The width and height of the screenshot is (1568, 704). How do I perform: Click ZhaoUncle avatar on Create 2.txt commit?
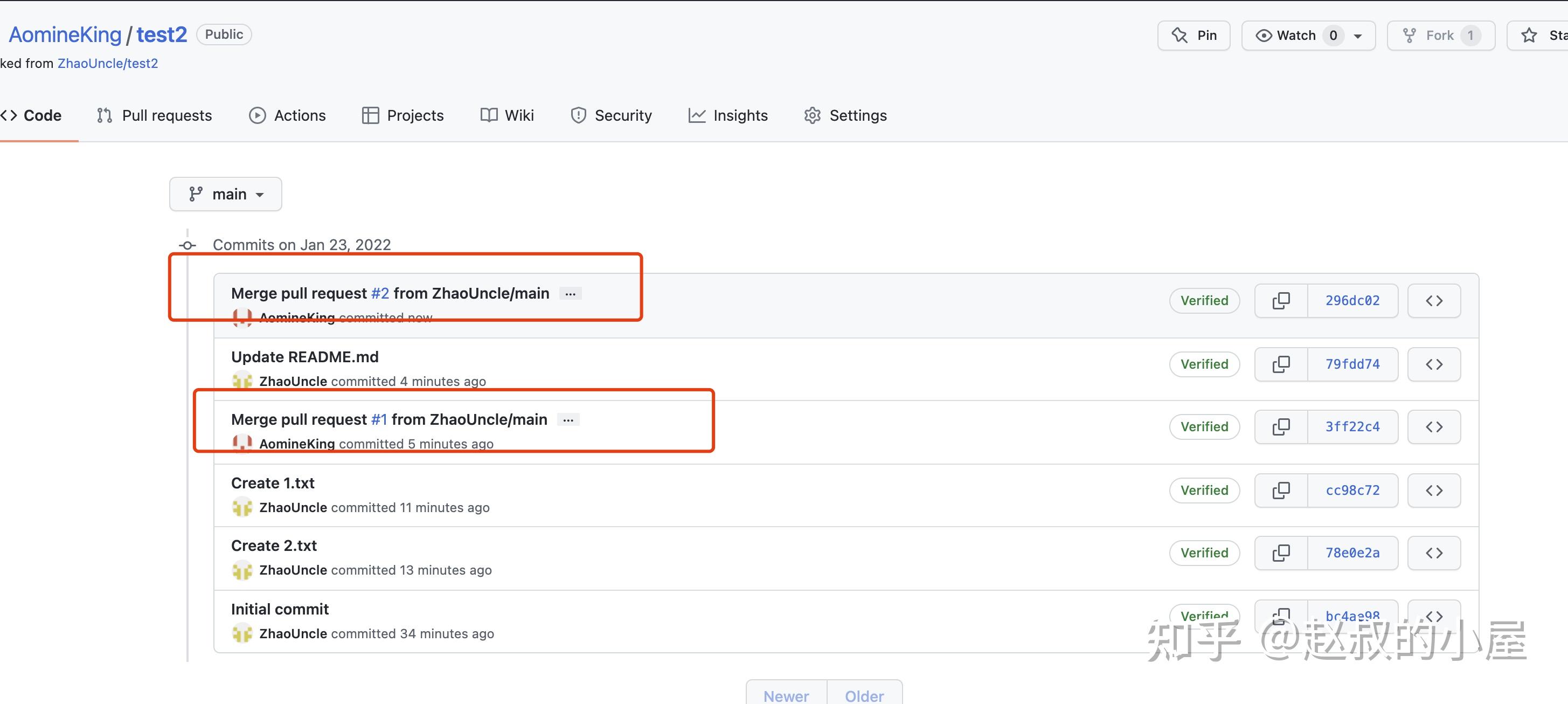[x=242, y=571]
